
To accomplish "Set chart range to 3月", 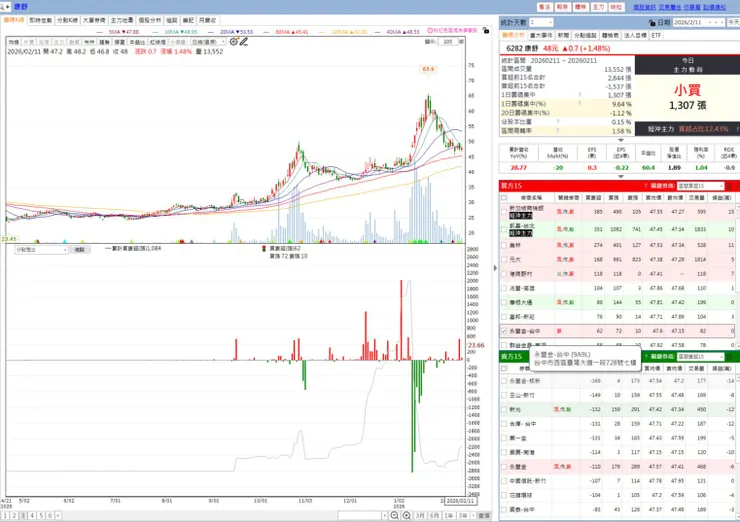I will 420,515.
